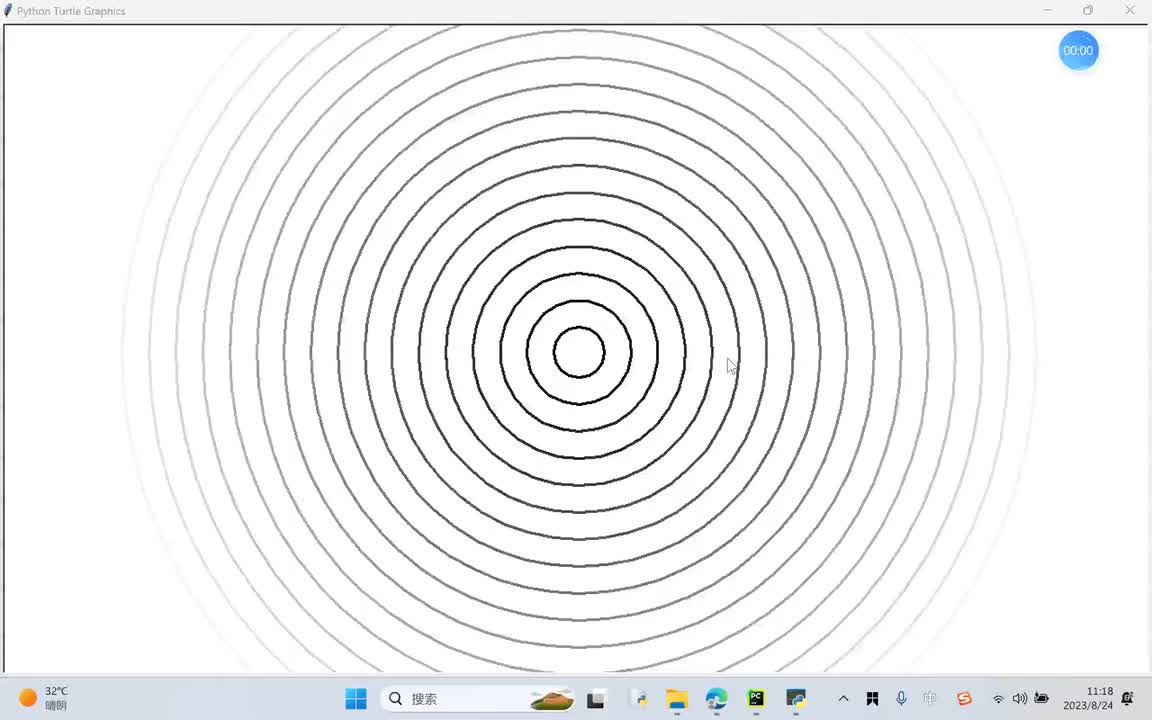Minimize the Python Turtle Graphics window
The image size is (1152, 720).
pos(1048,10)
